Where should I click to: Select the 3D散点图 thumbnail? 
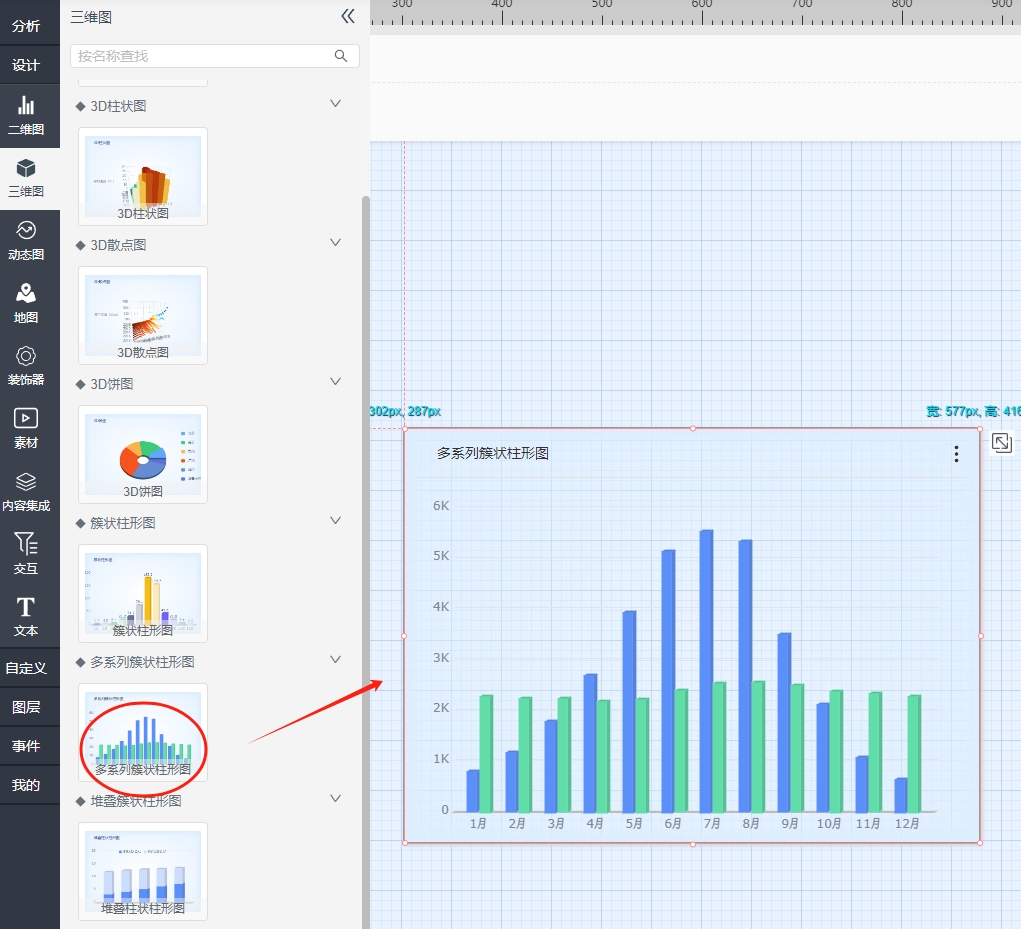click(x=143, y=315)
